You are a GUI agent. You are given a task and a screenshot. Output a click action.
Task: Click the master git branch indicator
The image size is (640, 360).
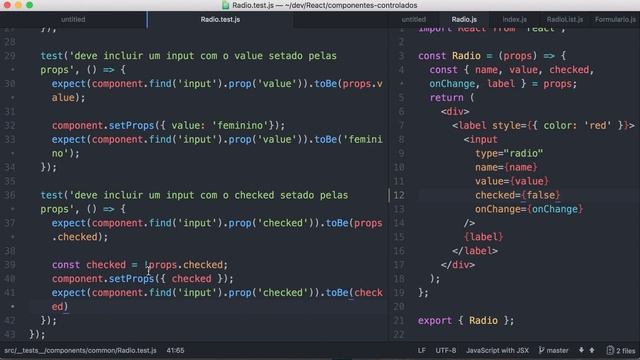[553, 350]
